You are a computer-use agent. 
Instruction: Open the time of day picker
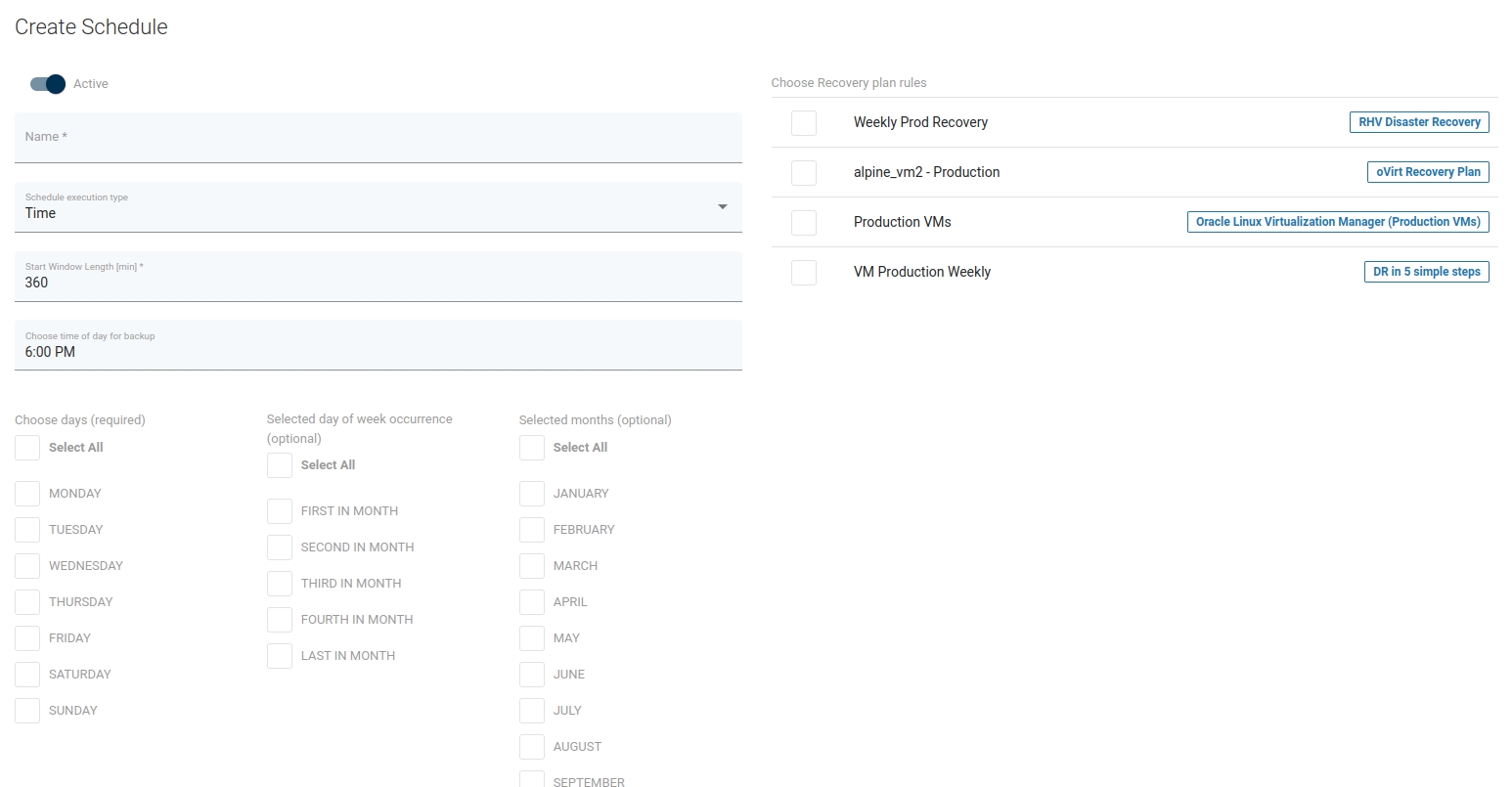coord(378,351)
